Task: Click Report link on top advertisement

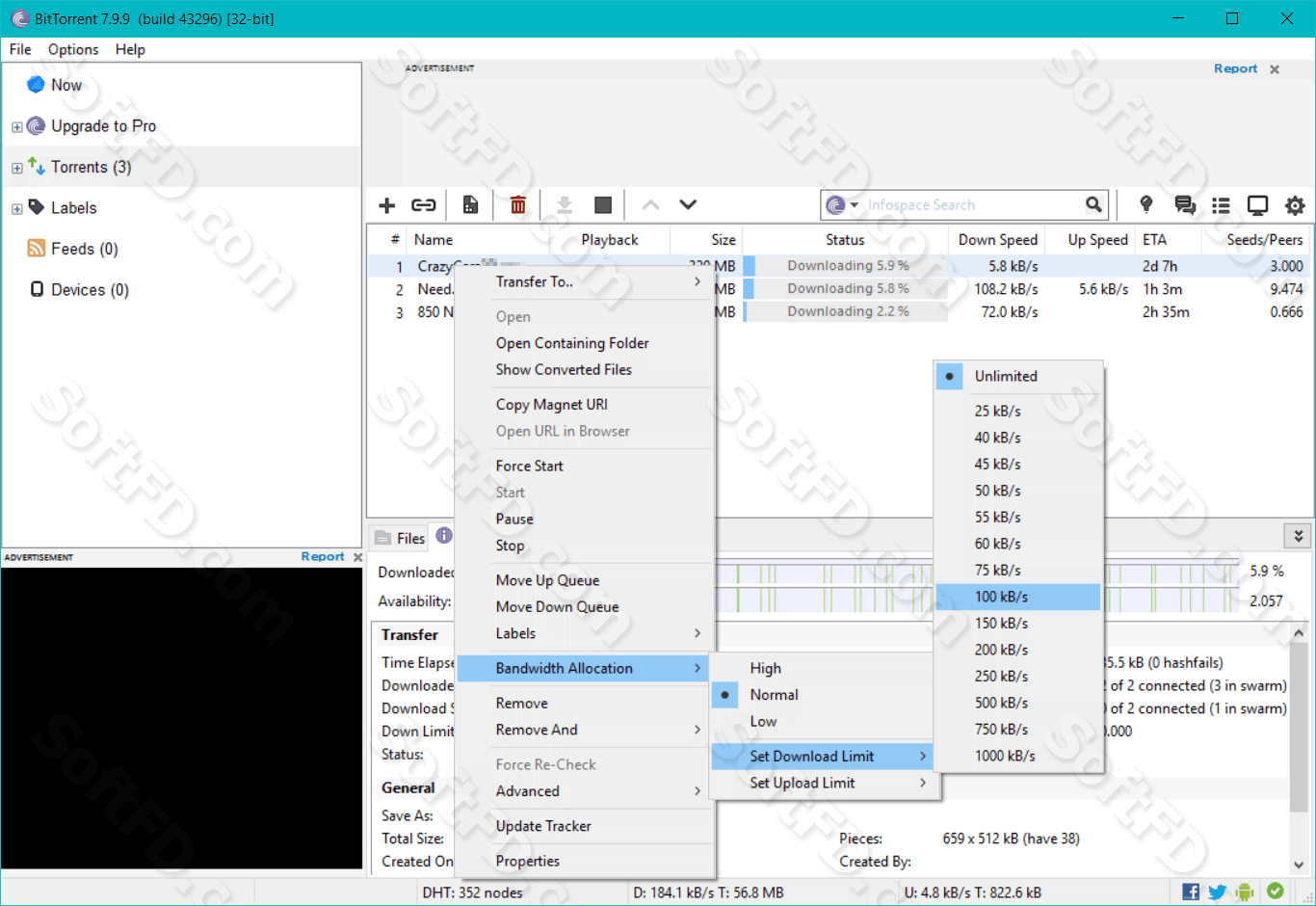Action: click(x=1235, y=68)
